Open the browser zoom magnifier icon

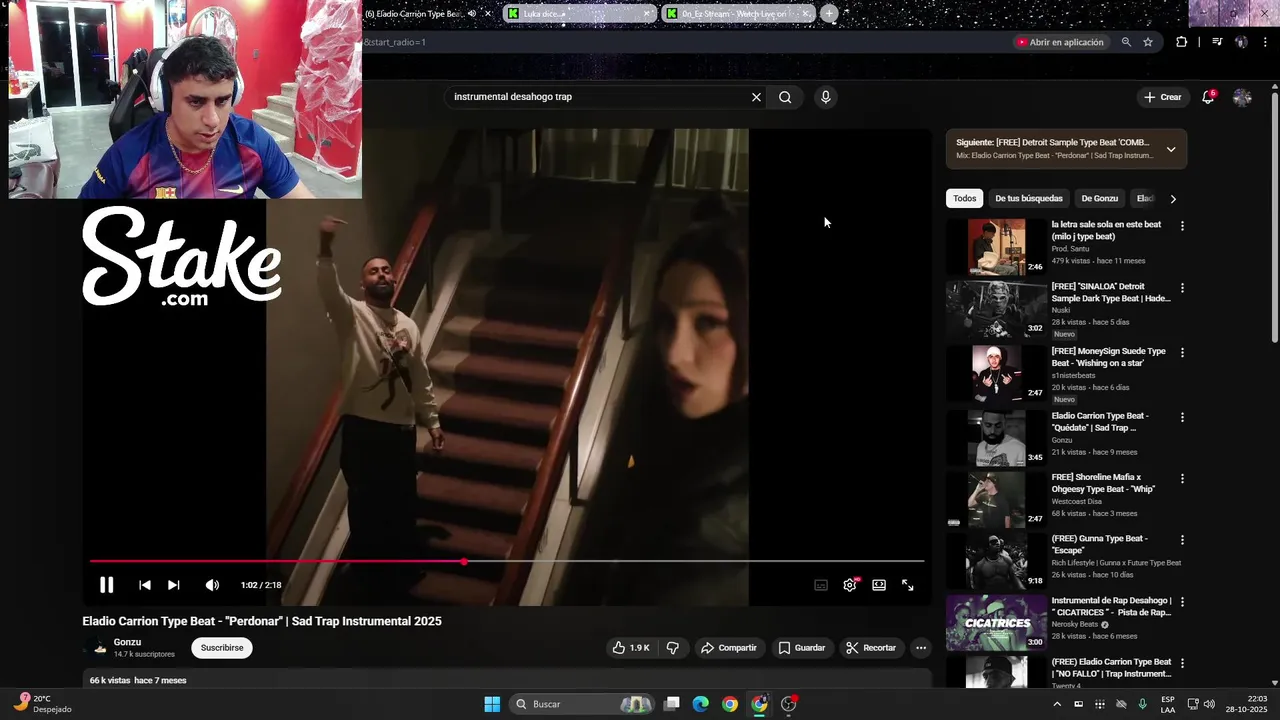click(x=1126, y=42)
